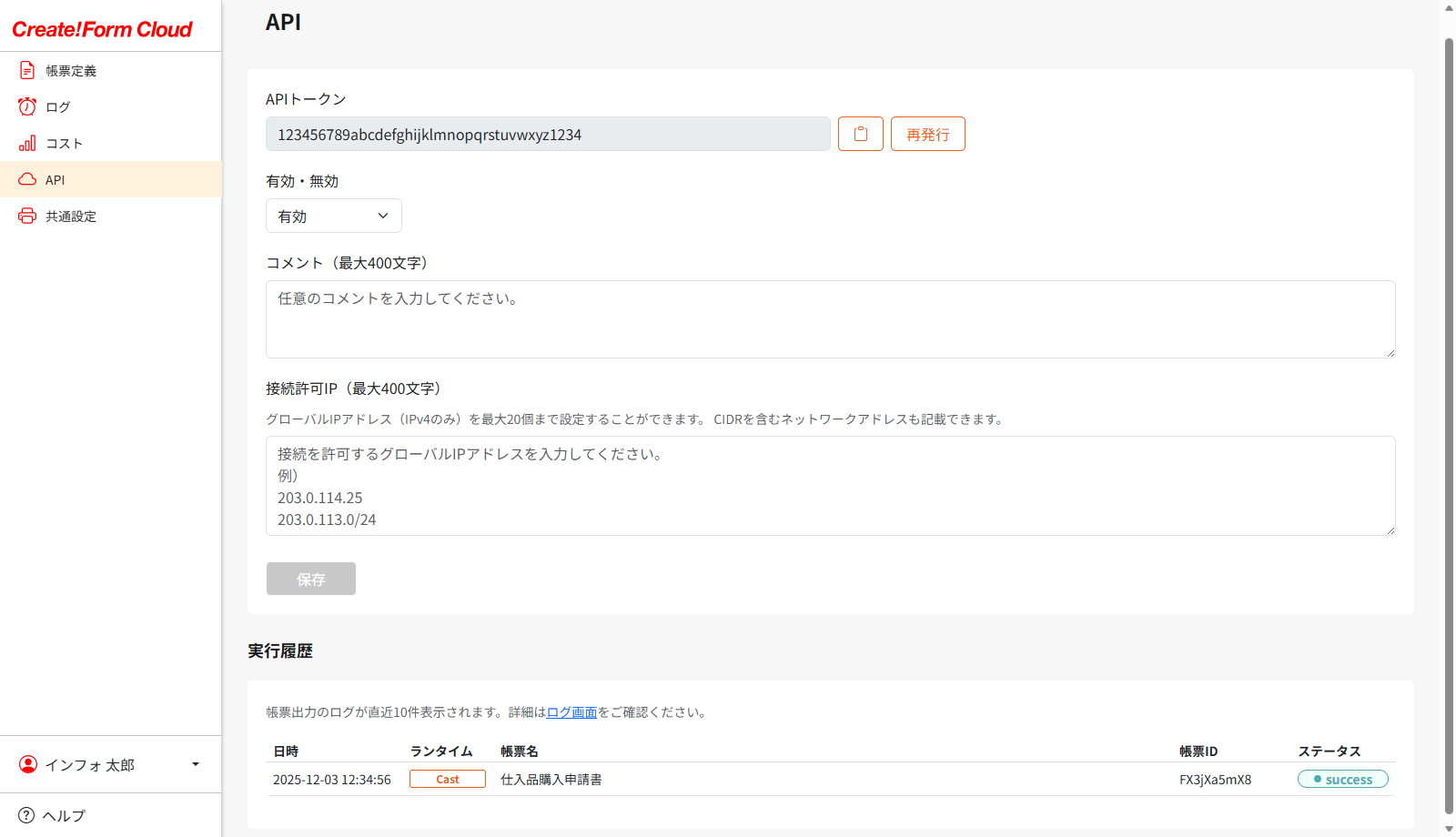Click the success status badge
1456x837 pixels.
pyautogui.click(x=1342, y=779)
